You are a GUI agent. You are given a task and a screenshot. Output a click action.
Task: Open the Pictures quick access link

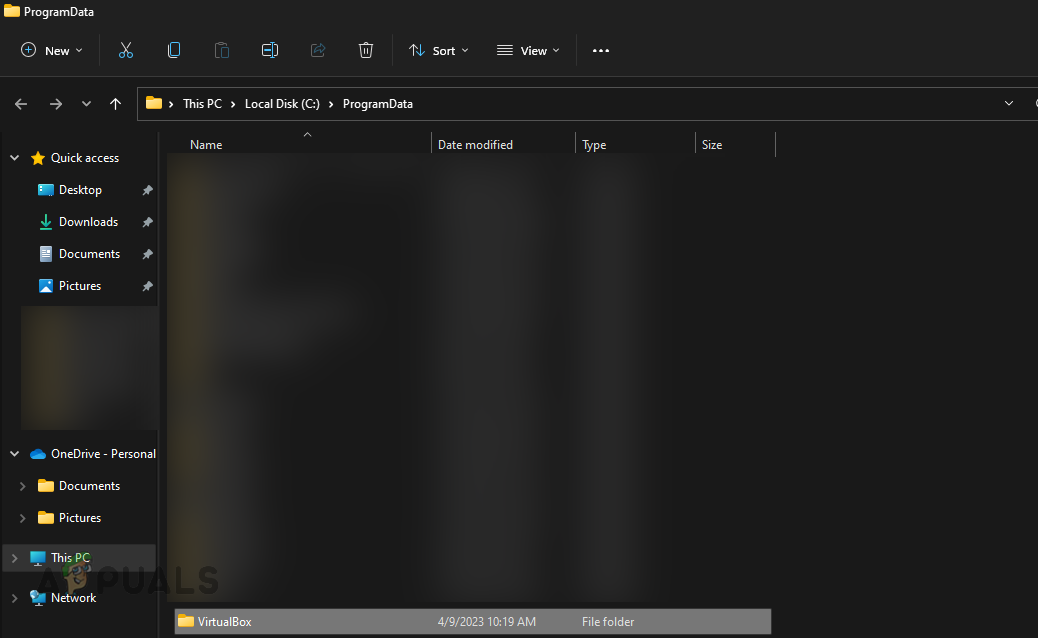point(78,285)
